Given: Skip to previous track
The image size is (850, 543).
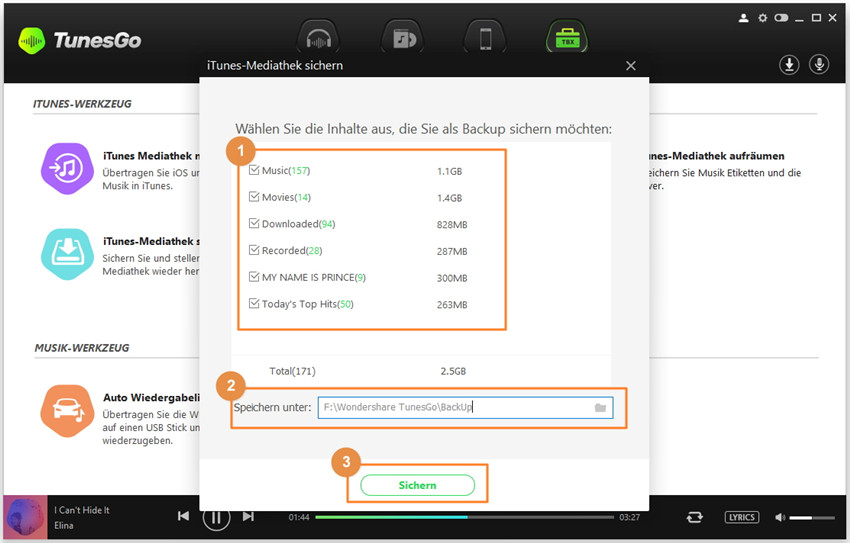Looking at the screenshot, I should [x=184, y=516].
